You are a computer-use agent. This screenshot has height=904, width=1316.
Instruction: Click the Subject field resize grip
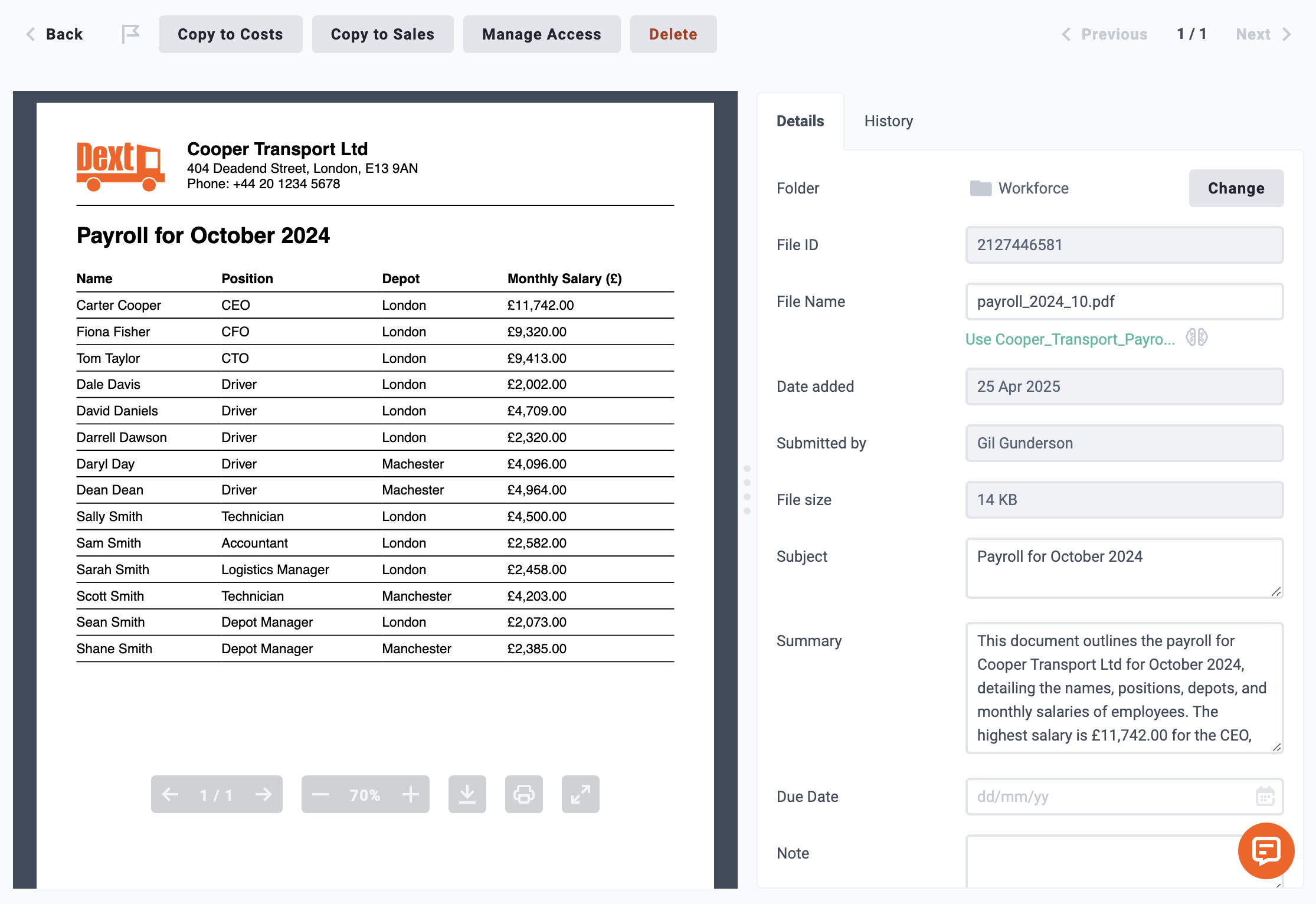click(x=1276, y=591)
